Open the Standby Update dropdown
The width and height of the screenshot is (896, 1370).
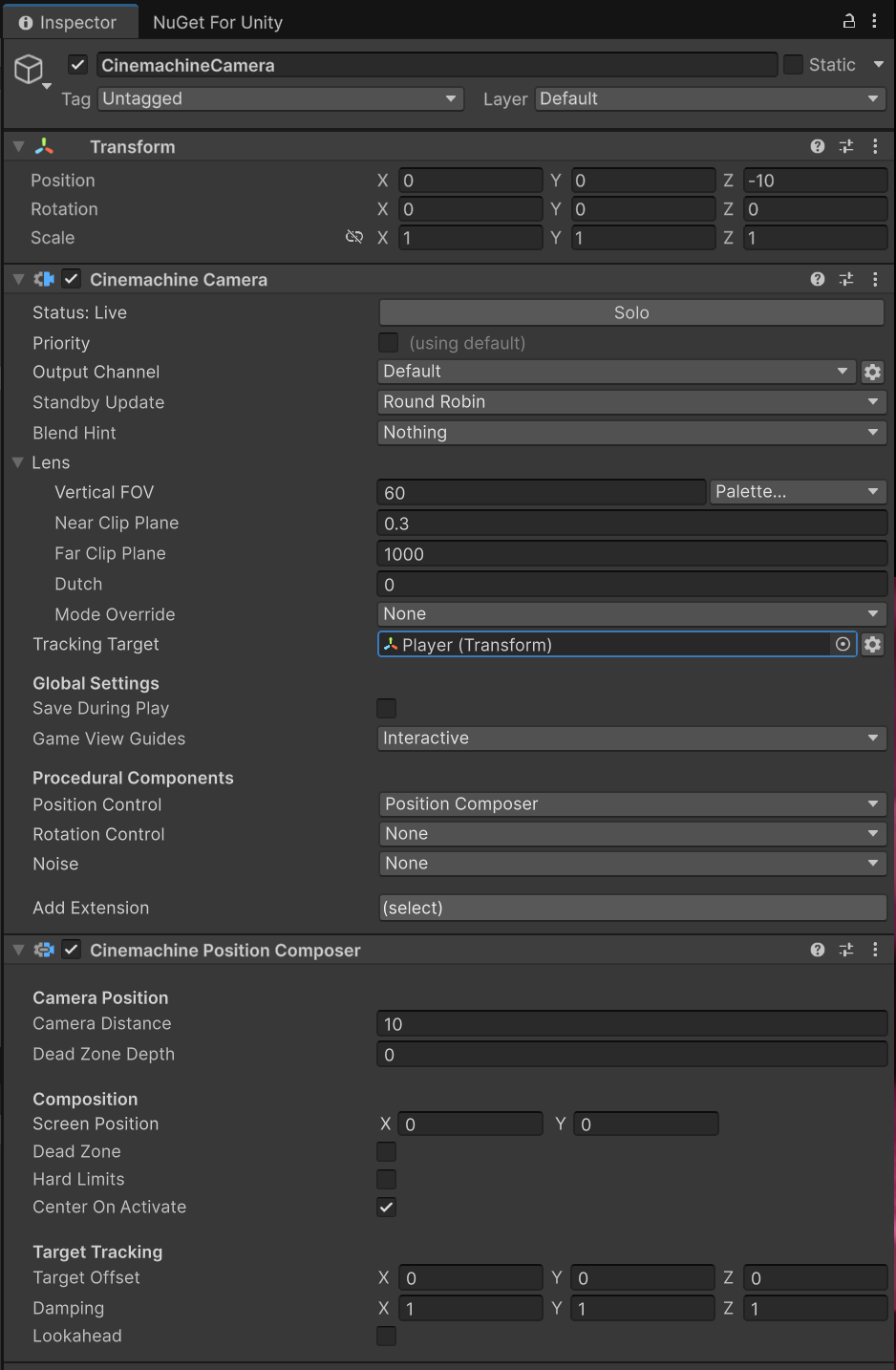pyautogui.click(x=631, y=402)
